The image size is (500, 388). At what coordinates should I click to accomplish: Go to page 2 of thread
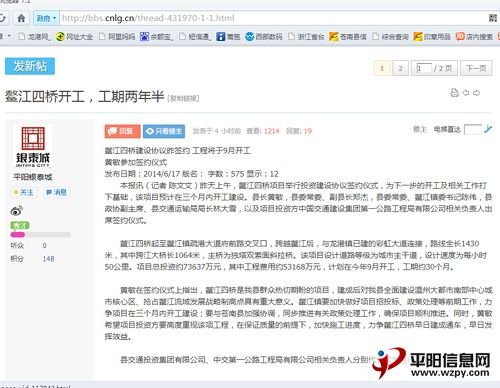(x=400, y=68)
